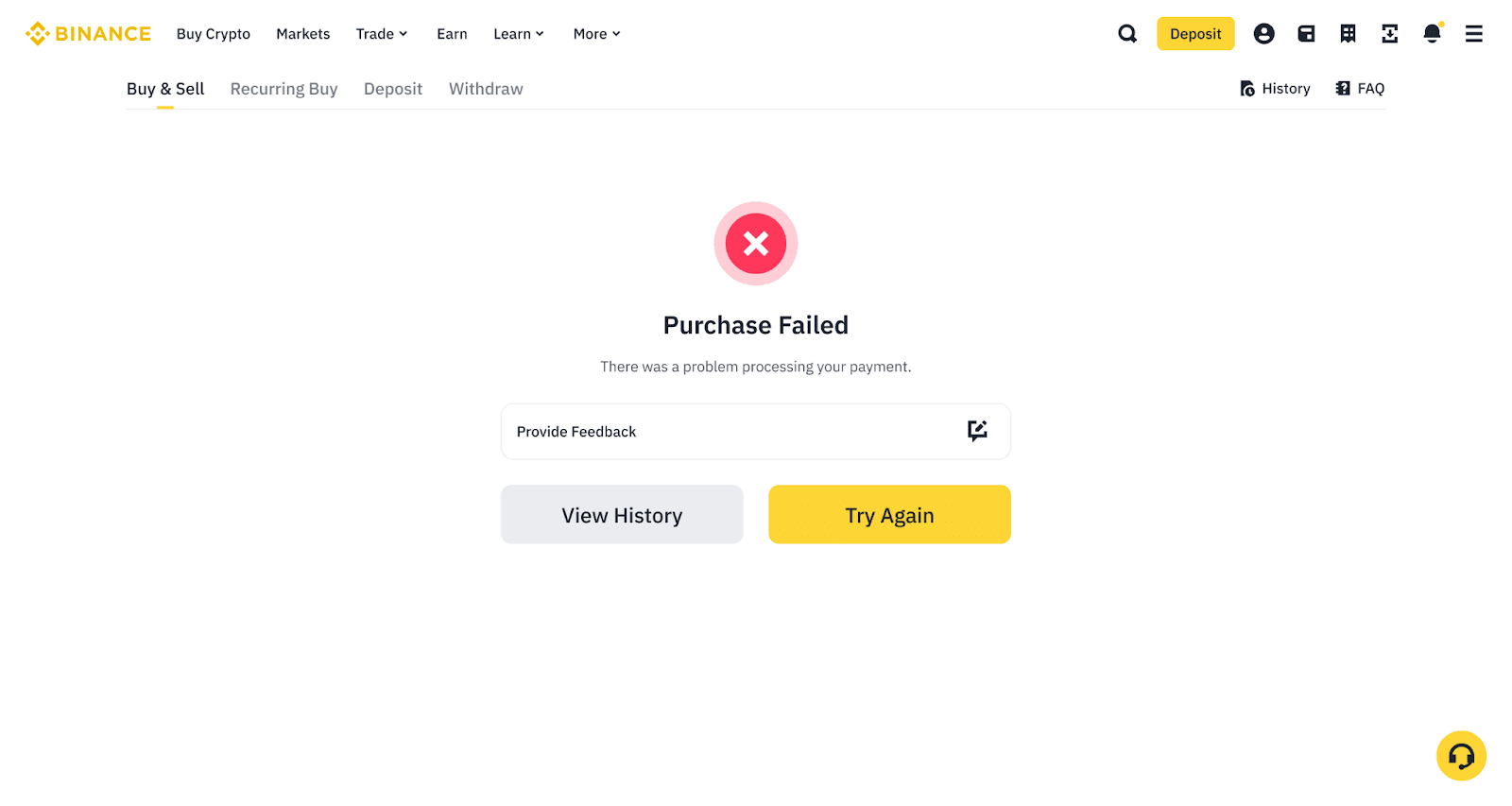Open the orders receipt icon
This screenshot has height=806, width=1512.
pyautogui.click(x=1348, y=34)
